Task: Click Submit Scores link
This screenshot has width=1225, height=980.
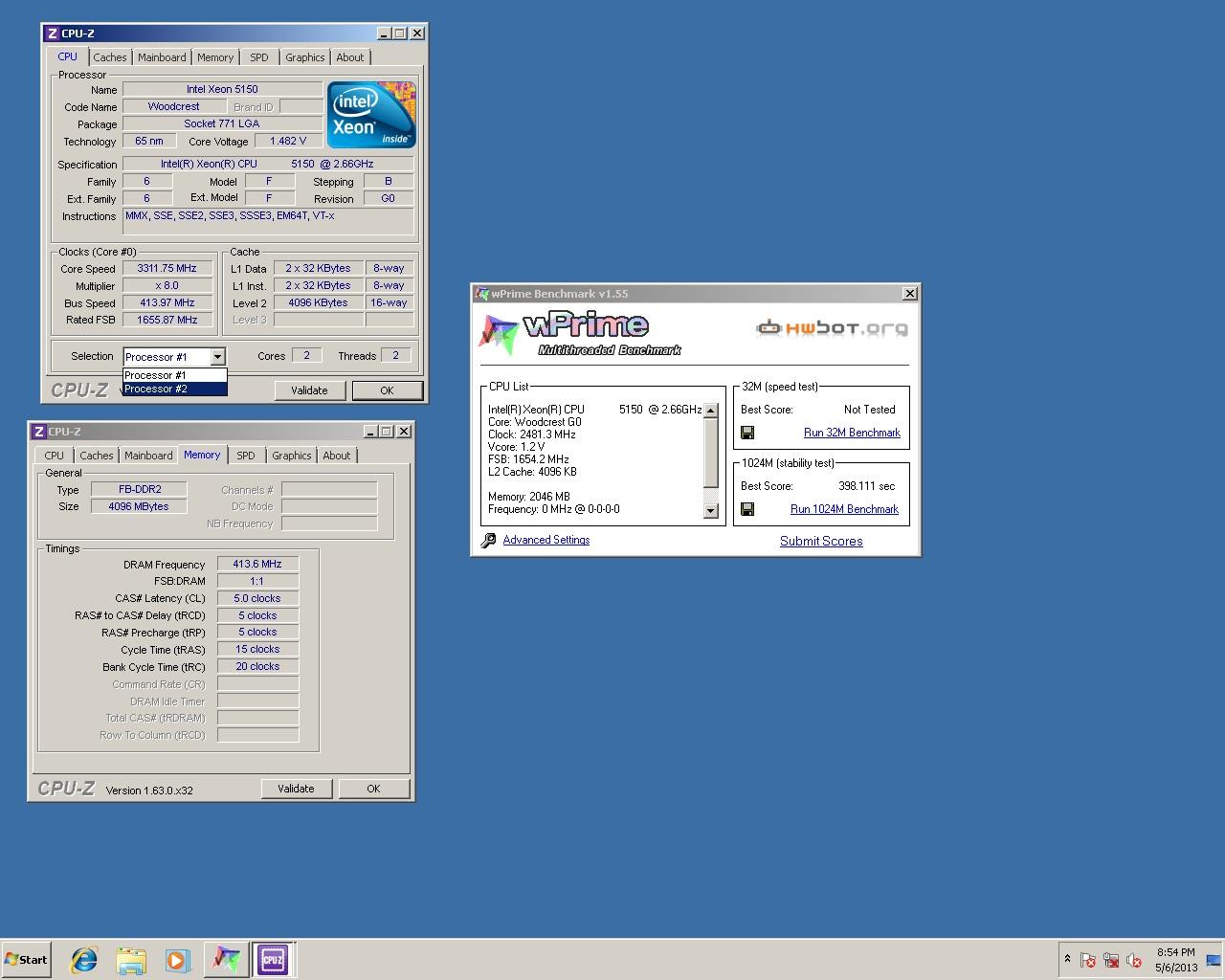Action: 821,541
